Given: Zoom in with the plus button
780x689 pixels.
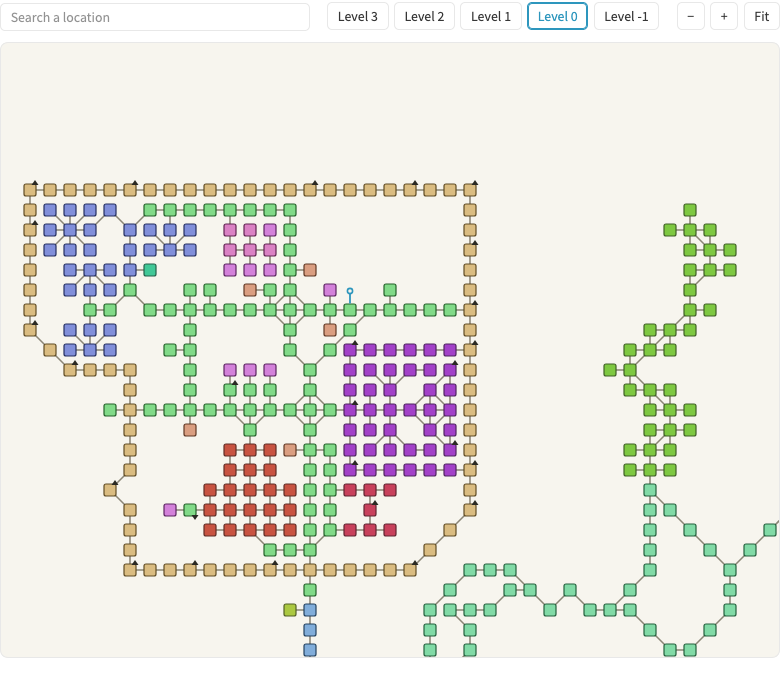Looking at the screenshot, I should click(x=724, y=16).
